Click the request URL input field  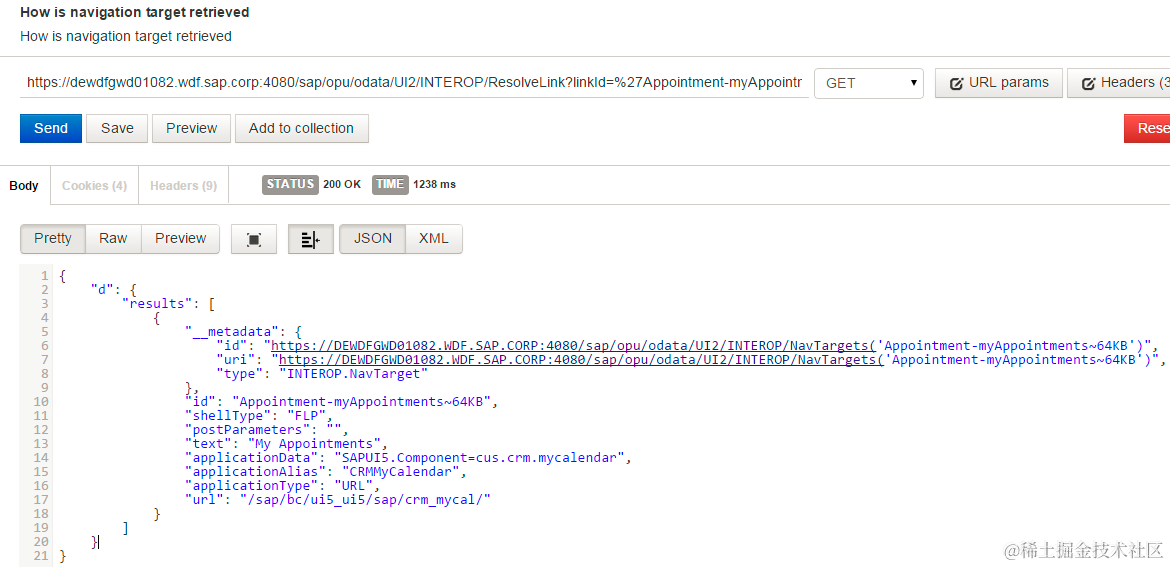click(x=414, y=83)
